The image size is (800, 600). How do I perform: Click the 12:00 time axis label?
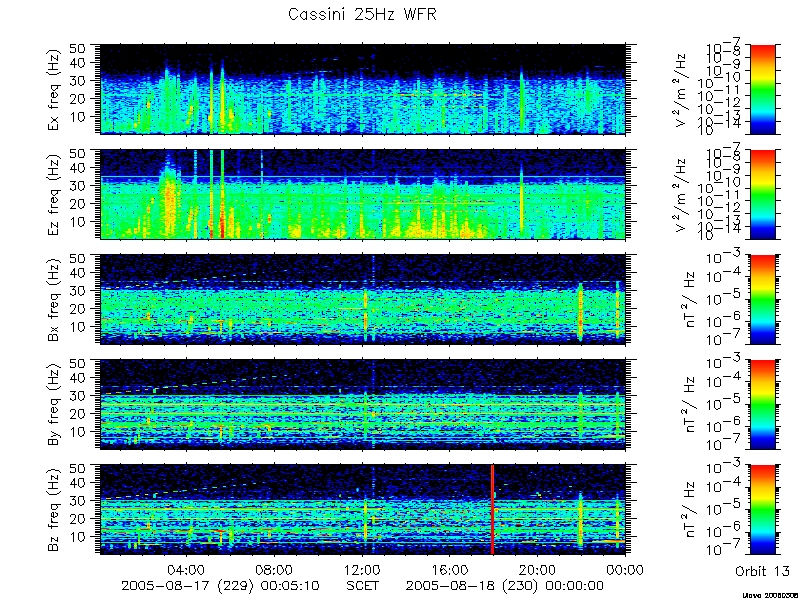tap(363, 569)
